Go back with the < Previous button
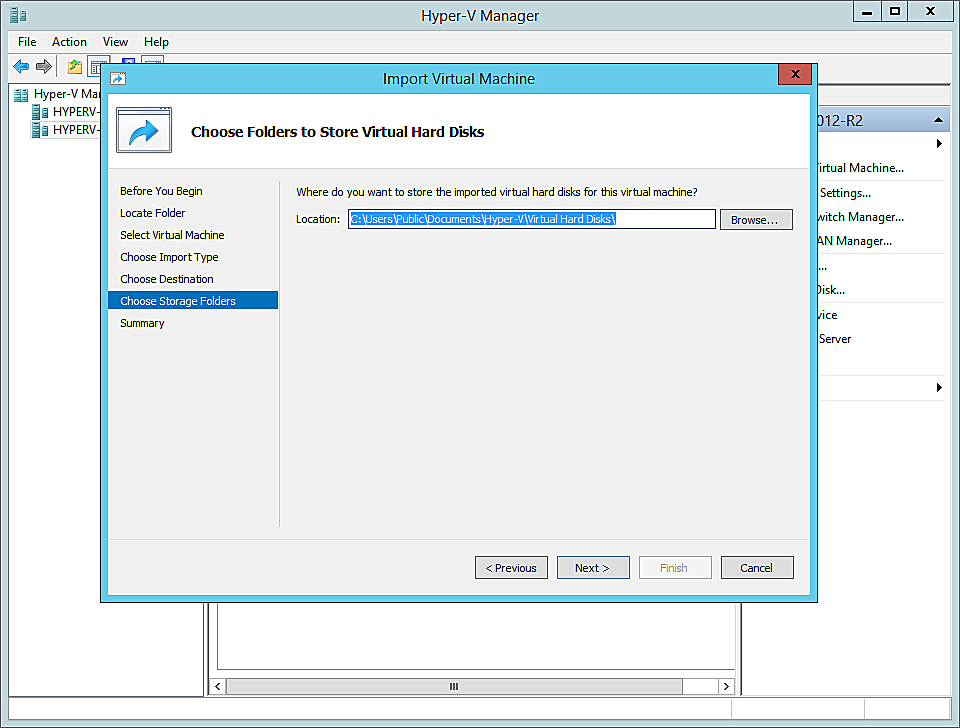This screenshot has height=728, width=960. tap(511, 568)
